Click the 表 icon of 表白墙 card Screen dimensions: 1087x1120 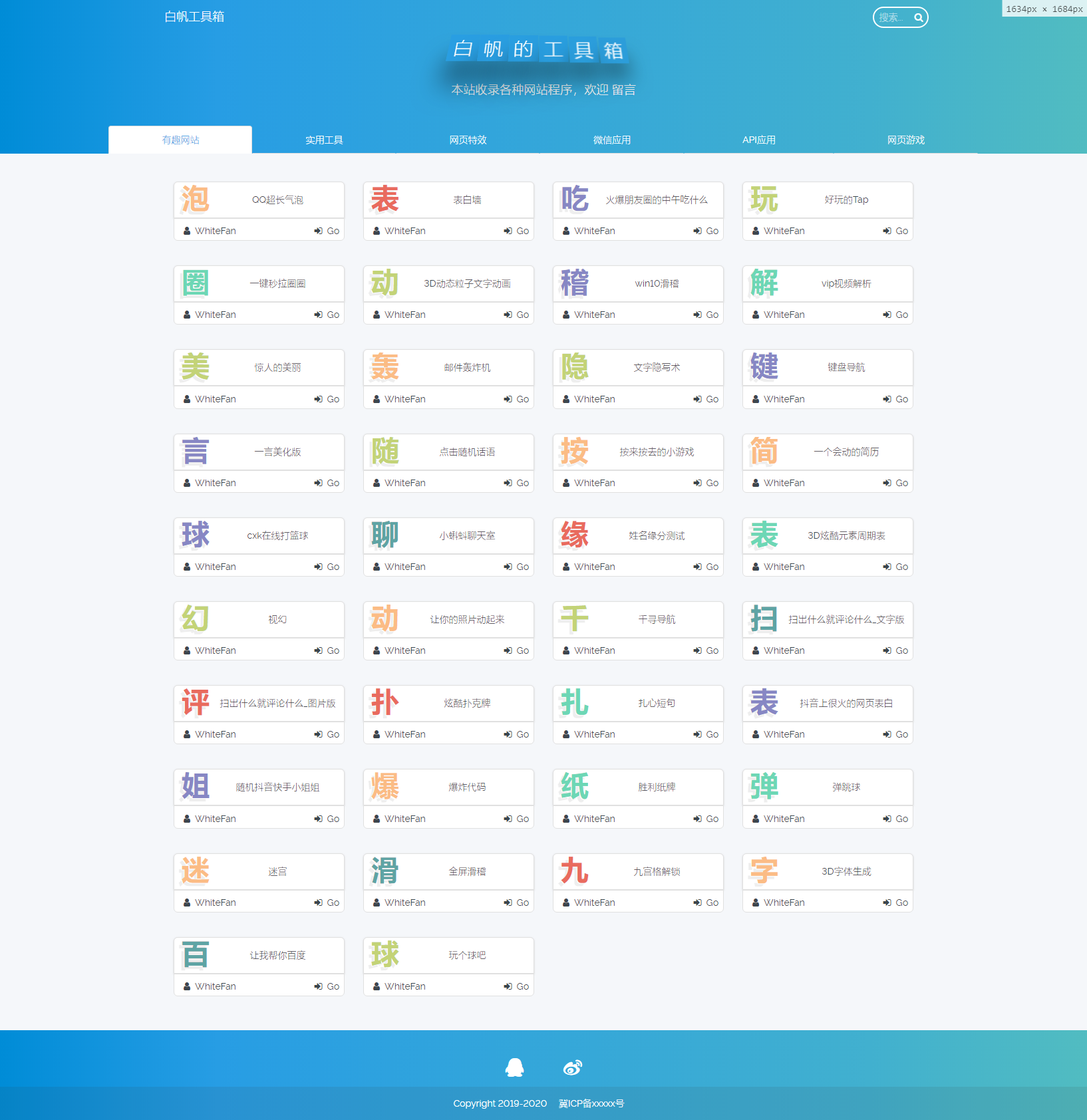pyautogui.click(x=385, y=200)
